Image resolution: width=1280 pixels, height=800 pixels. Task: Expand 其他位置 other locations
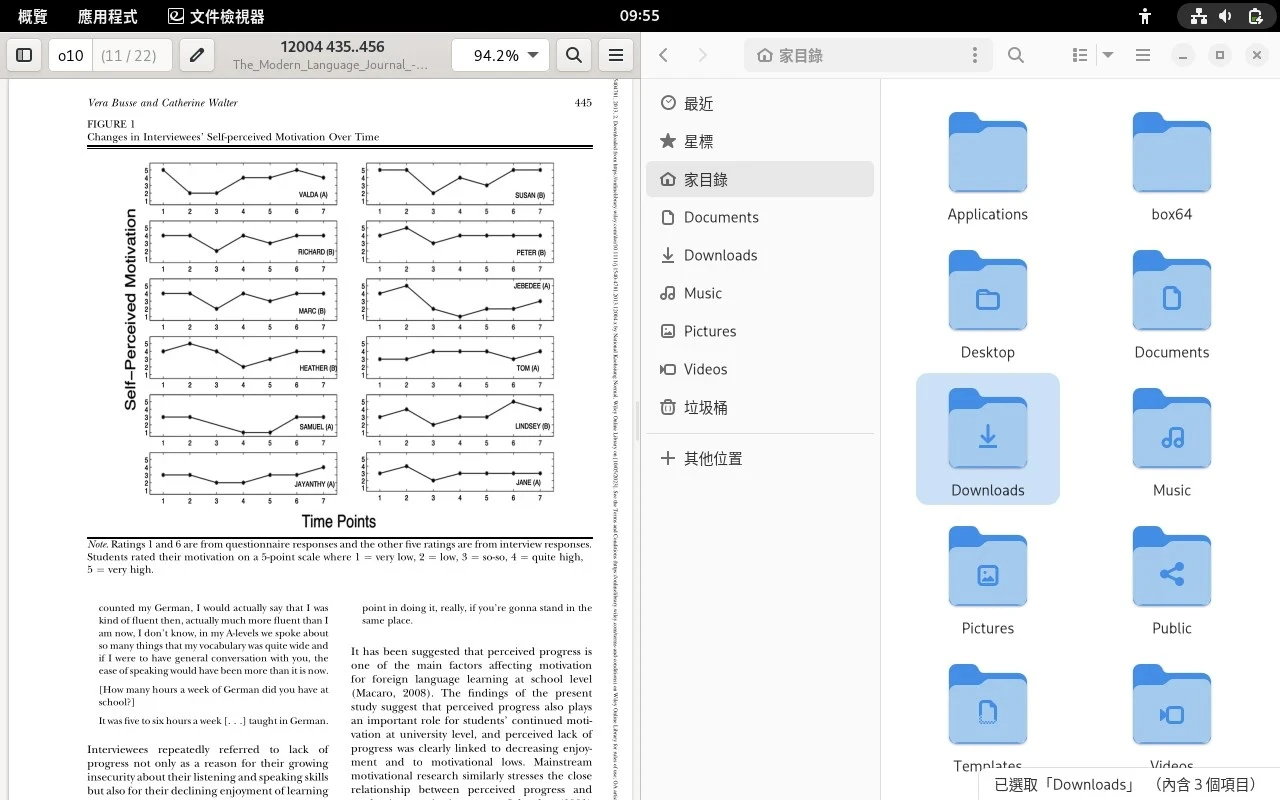712,459
